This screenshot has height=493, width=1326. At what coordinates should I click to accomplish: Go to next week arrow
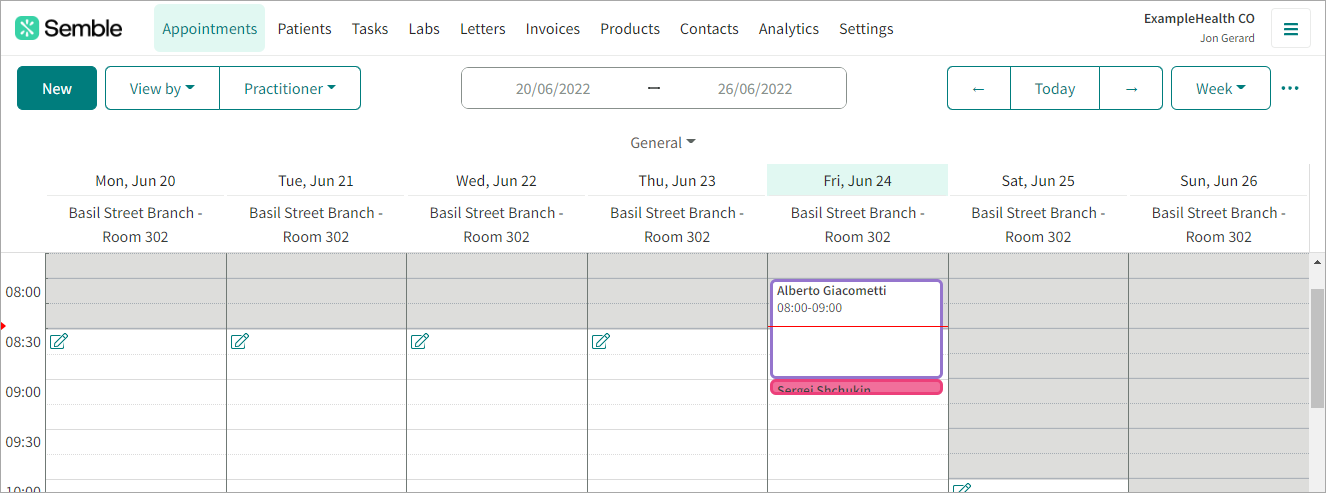(1131, 88)
